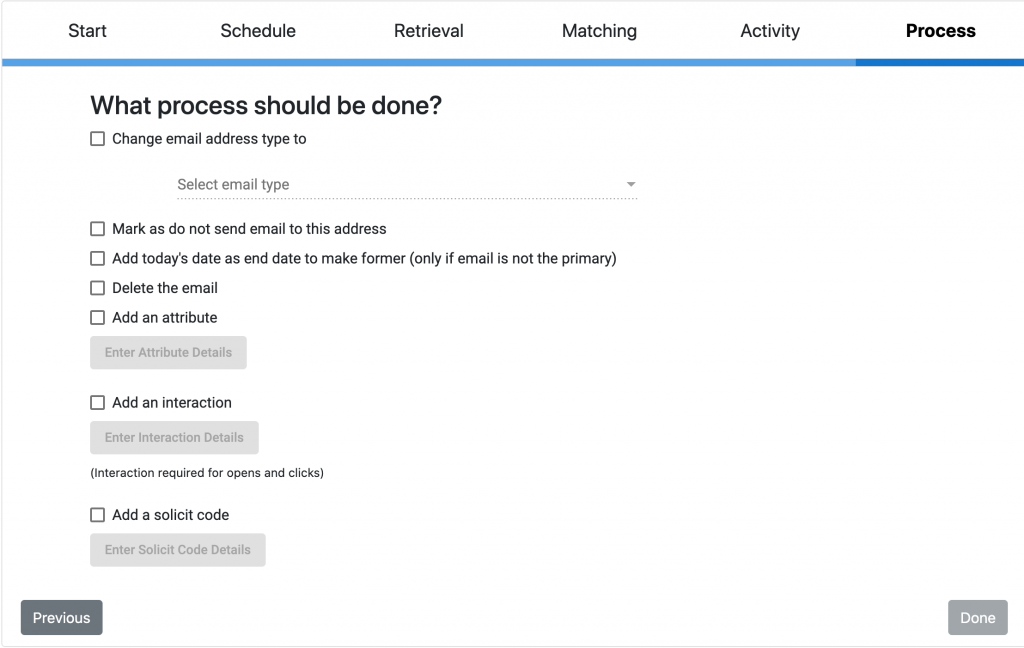Select the Matching tab
The width and height of the screenshot is (1024, 648).
pos(600,31)
